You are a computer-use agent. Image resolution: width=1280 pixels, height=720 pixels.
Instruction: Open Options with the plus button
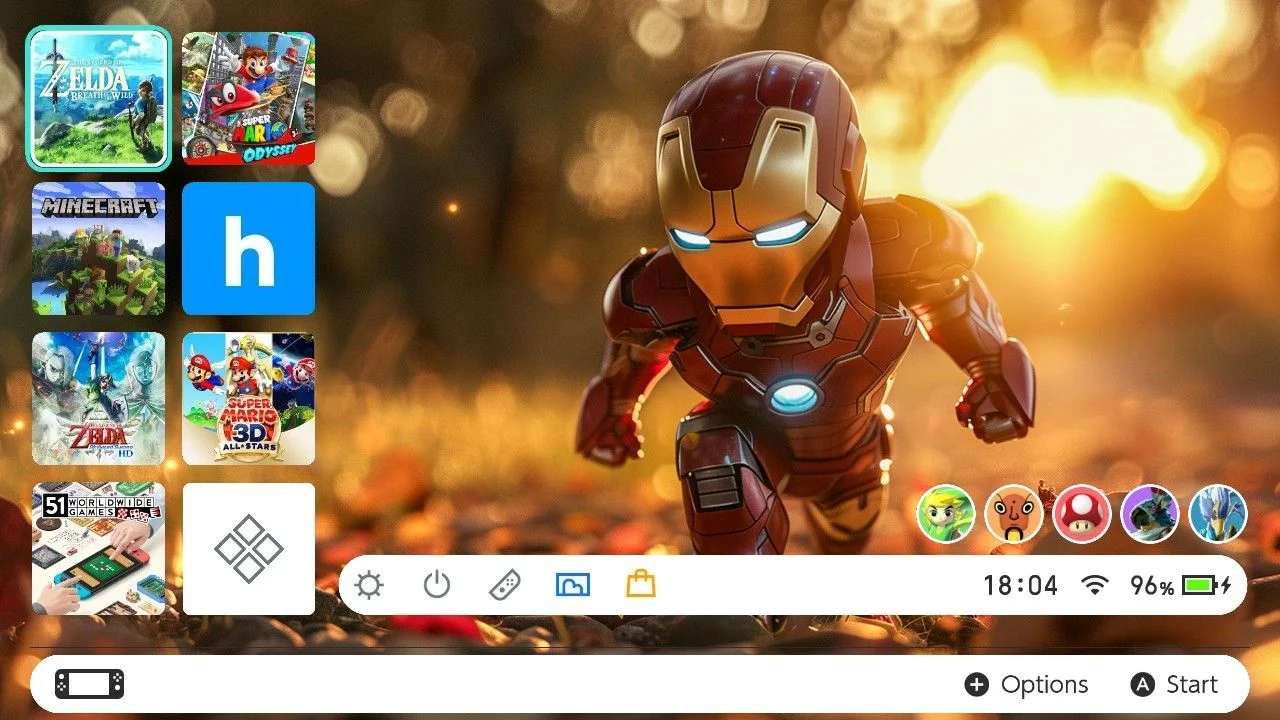pos(1026,684)
